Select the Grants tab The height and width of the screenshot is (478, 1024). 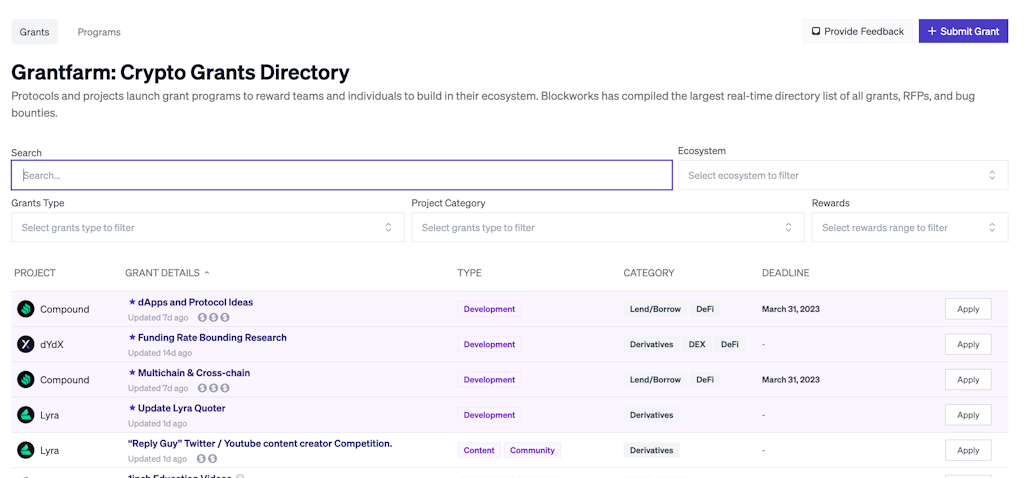coord(35,32)
